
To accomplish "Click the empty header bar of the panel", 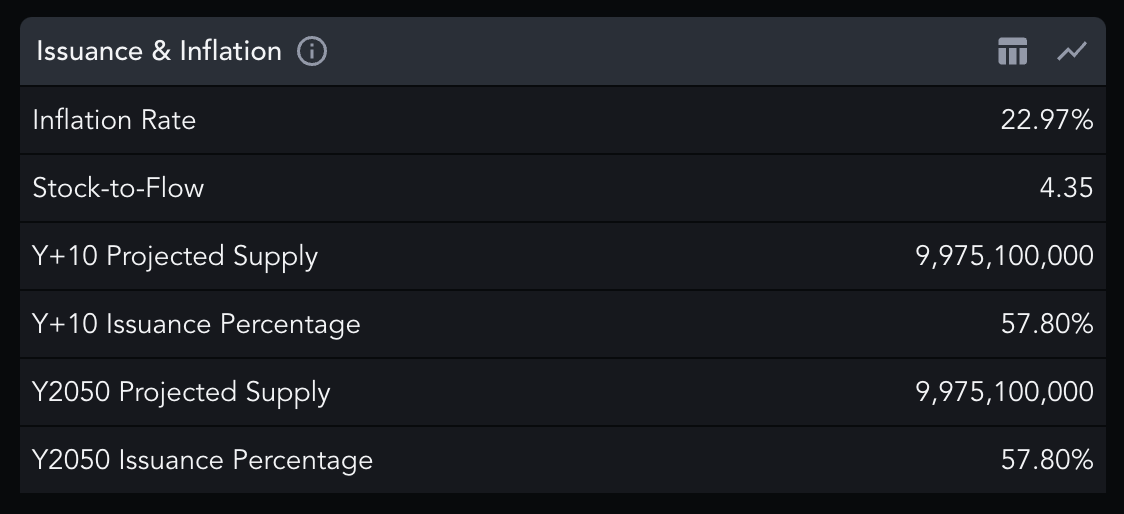I will [x=650, y=51].
